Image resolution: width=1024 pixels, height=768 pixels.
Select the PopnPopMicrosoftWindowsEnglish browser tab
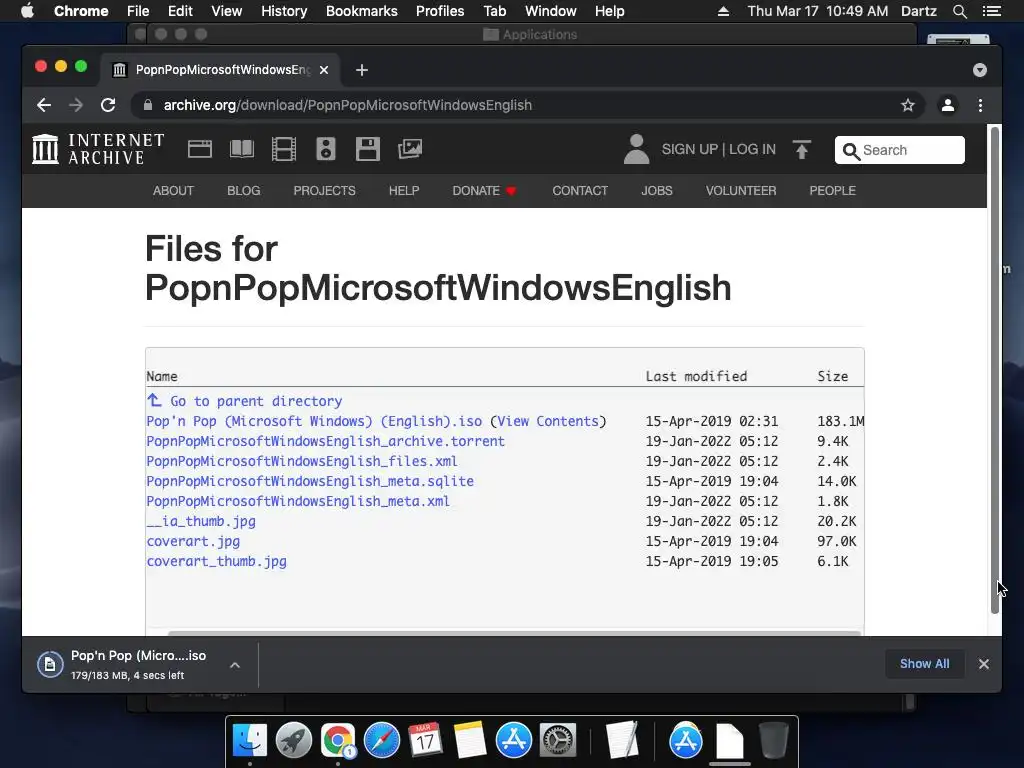219,70
